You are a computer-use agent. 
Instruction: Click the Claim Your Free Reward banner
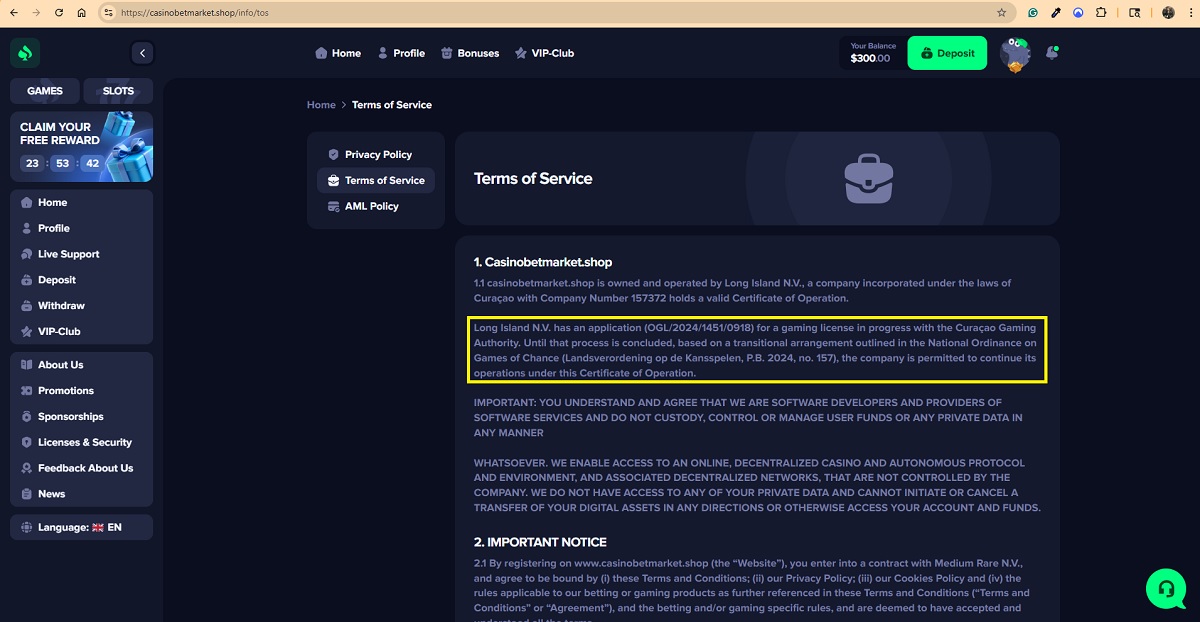pyautogui.click(x=81, y=146)
